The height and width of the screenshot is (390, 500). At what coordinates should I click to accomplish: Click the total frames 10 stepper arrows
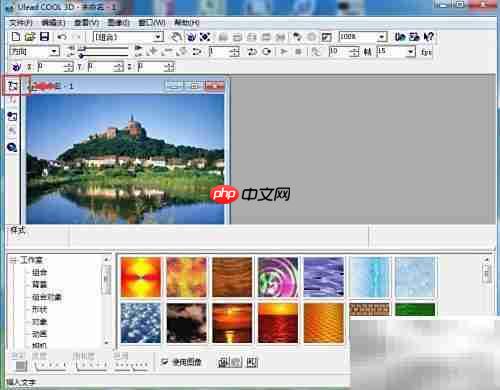pyautogui.click(x=355, y=52)
